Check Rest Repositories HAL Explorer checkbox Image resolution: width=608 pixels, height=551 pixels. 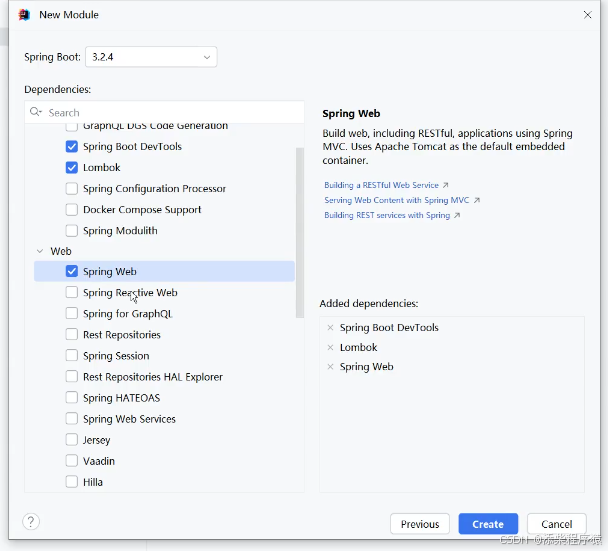point(72,377)
